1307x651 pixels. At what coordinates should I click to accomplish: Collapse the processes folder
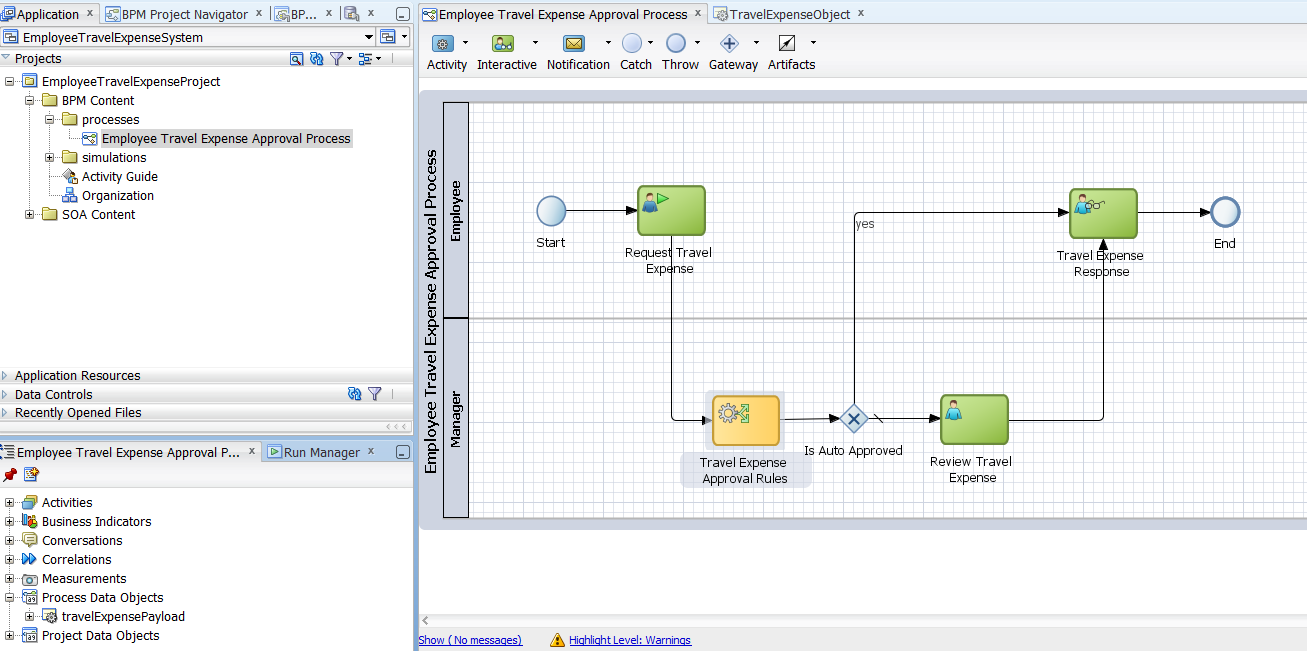50,119
